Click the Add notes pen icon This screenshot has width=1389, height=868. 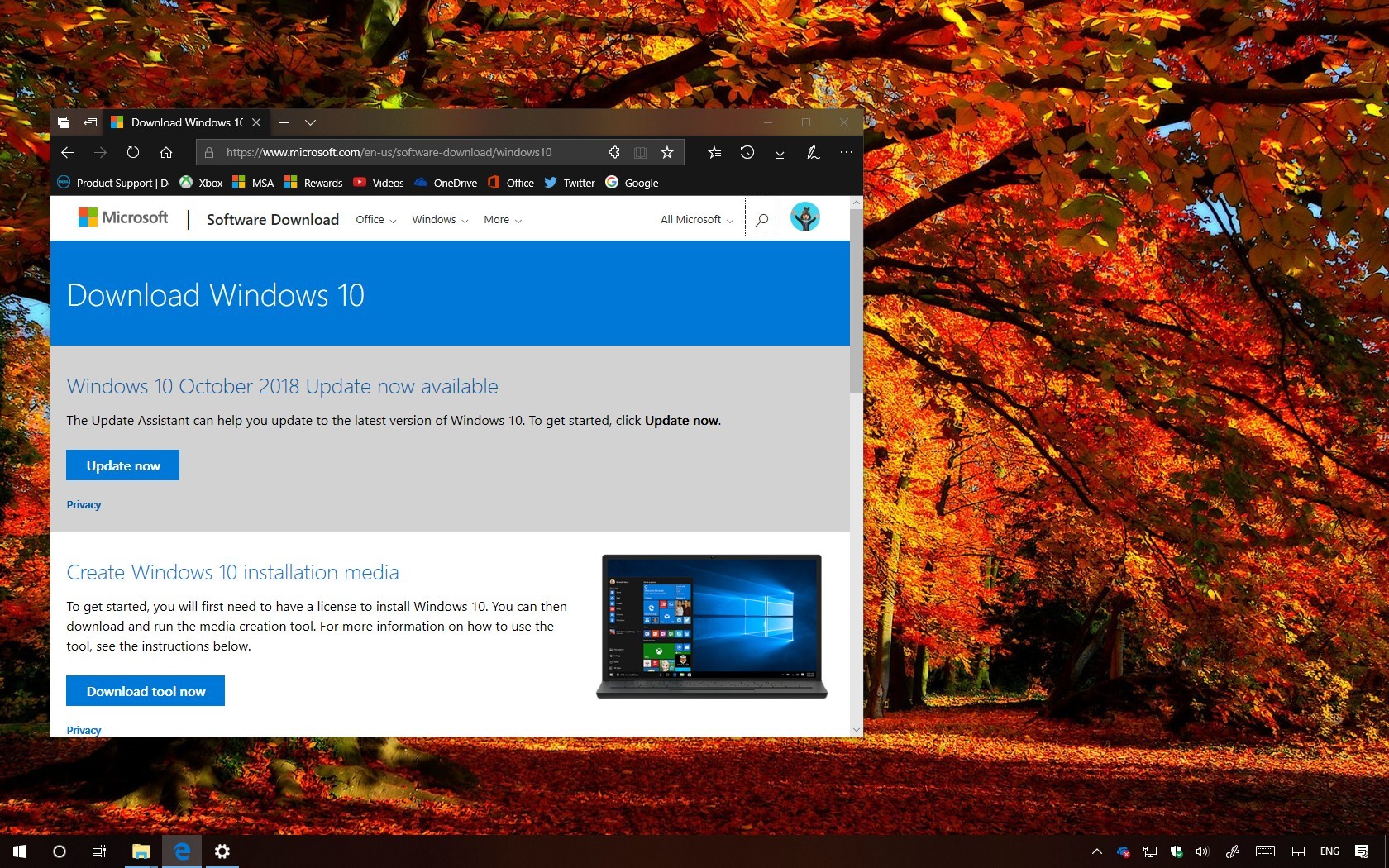[x=813, y=152]
